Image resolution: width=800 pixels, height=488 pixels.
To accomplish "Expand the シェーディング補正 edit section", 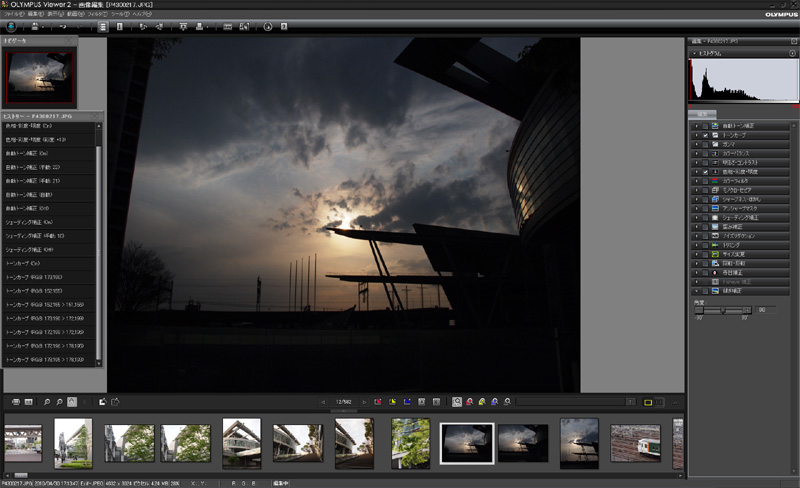I will [694, 216].
